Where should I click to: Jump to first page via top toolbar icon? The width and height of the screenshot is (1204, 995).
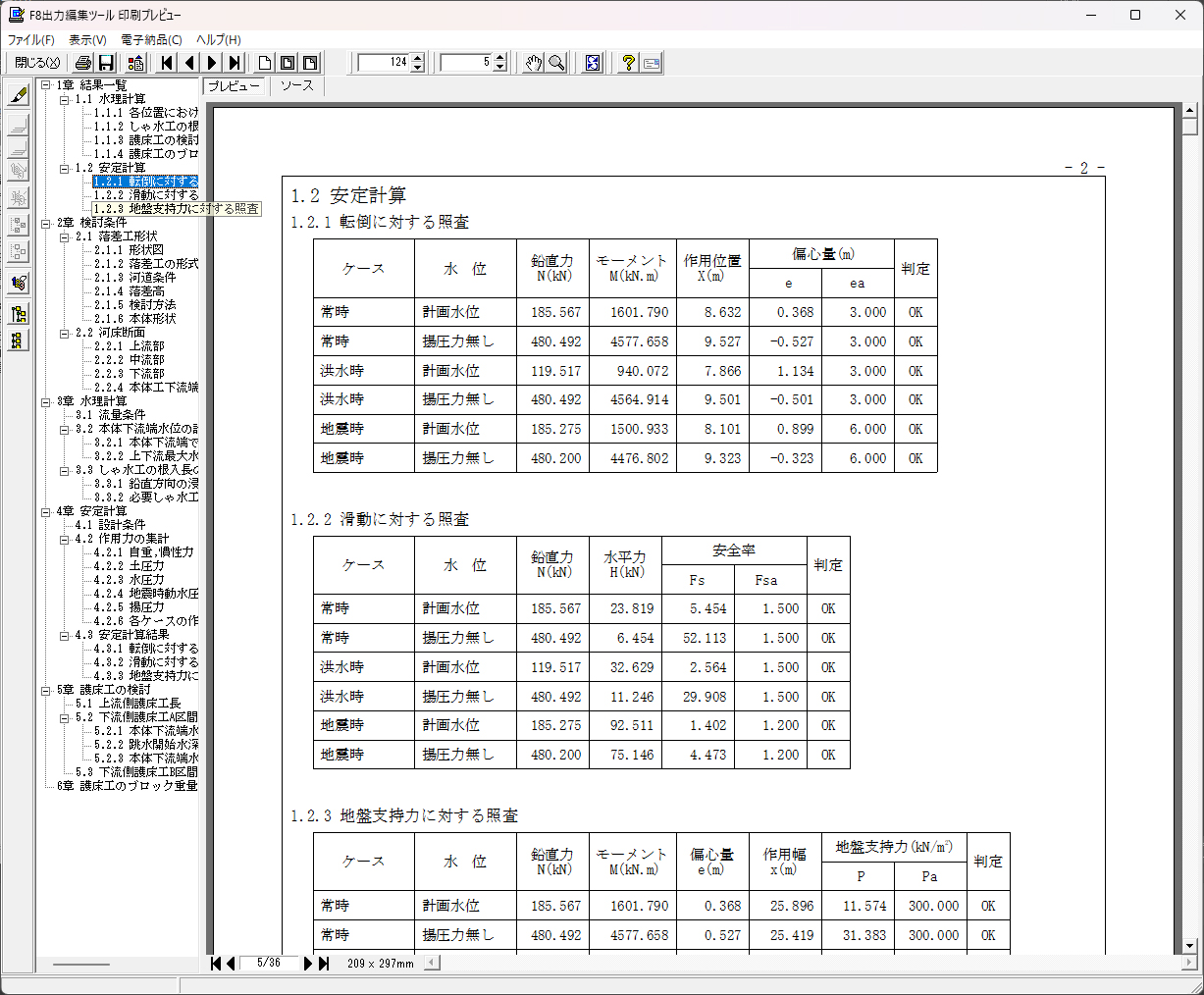(x=167, y=63)
